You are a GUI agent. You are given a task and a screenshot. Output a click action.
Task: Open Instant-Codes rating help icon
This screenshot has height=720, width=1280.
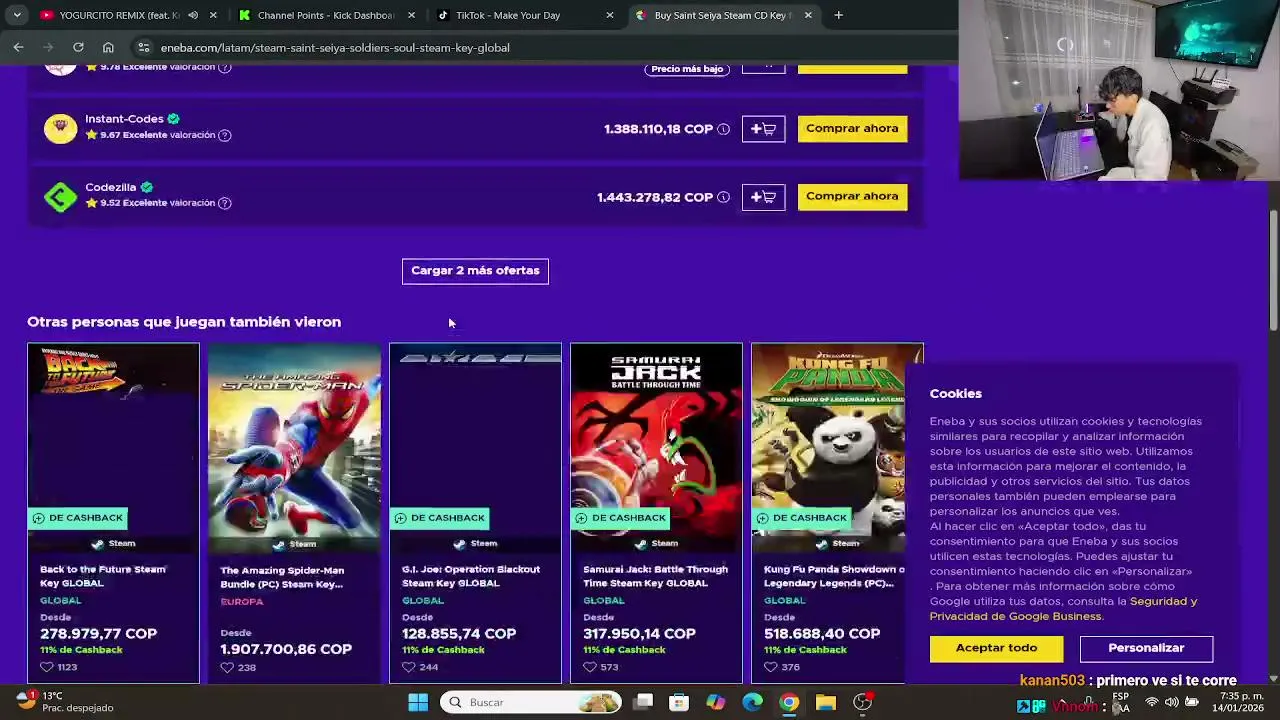[x=225, y=135]
